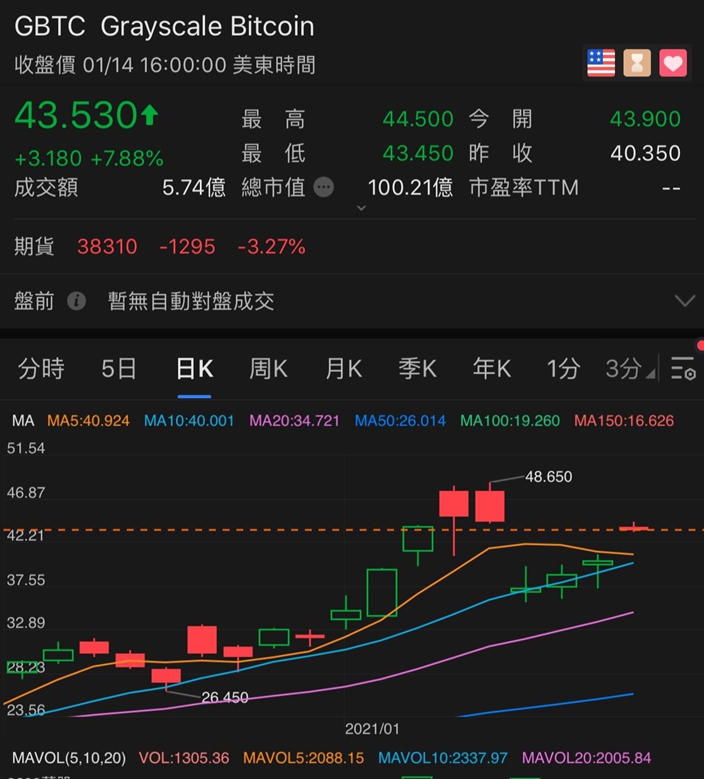Tap the MA150:16.626 value
704x779 pixels.
tap(624, 421)
